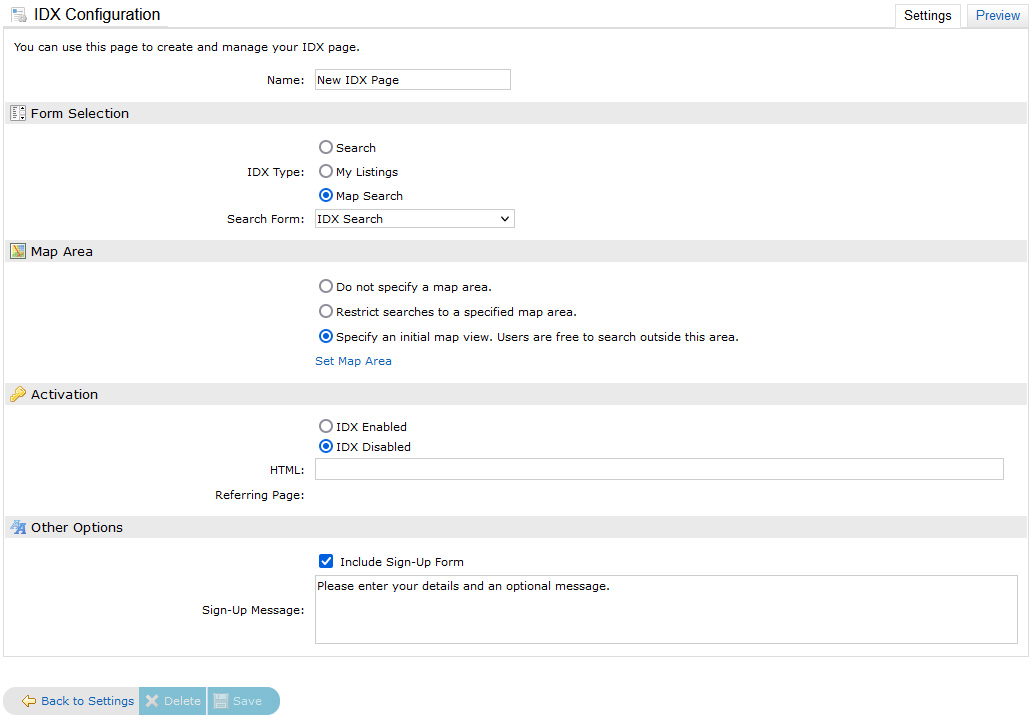Select Do not specify a map area
Viewport: 1032px width, 725px height.
point(326,287)
